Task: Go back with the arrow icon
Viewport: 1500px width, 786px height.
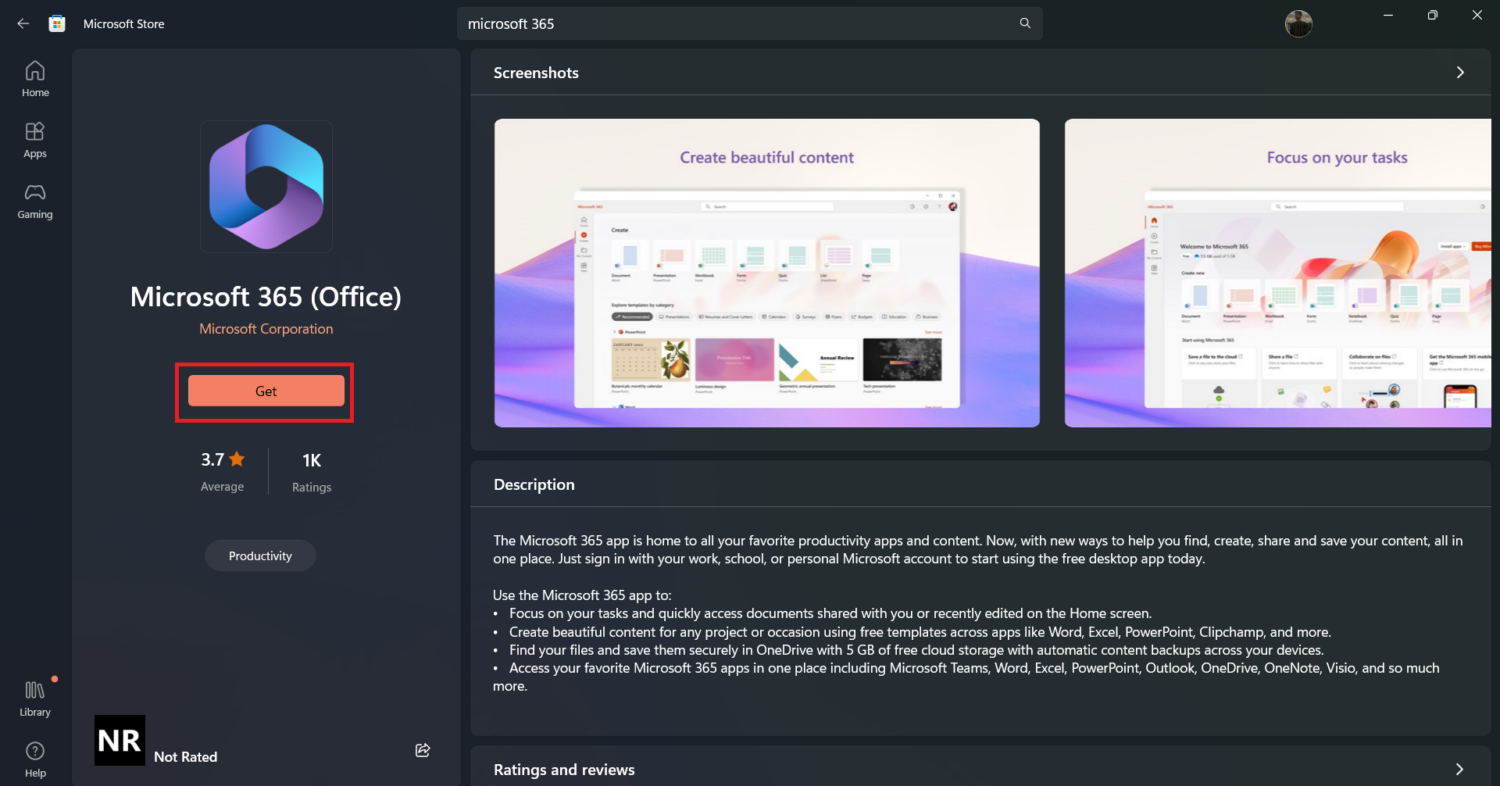Action: (23, 24)
